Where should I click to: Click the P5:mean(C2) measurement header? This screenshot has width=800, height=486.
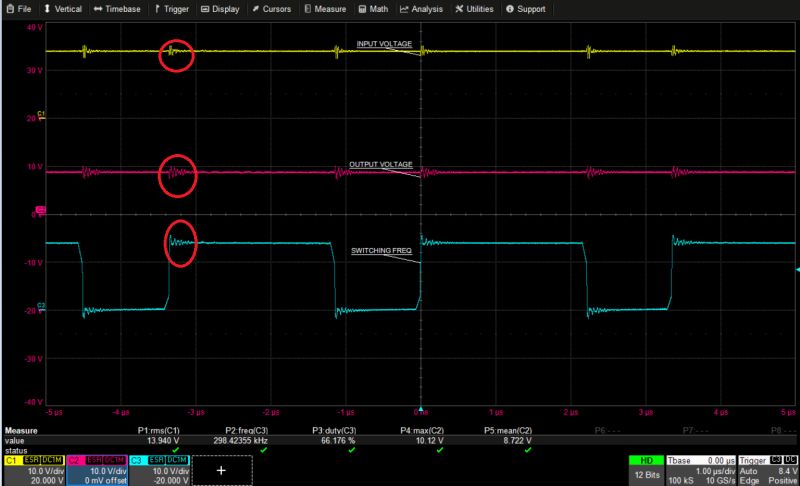pos(508,430)
